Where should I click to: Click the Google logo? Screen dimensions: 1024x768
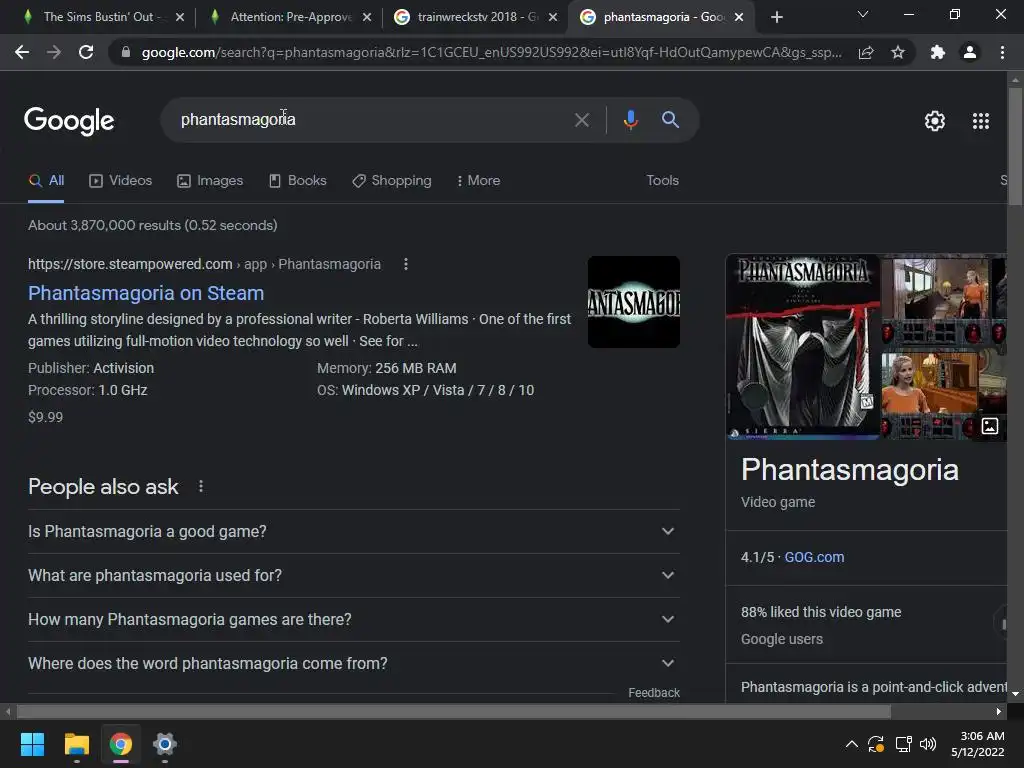point(69,121)
